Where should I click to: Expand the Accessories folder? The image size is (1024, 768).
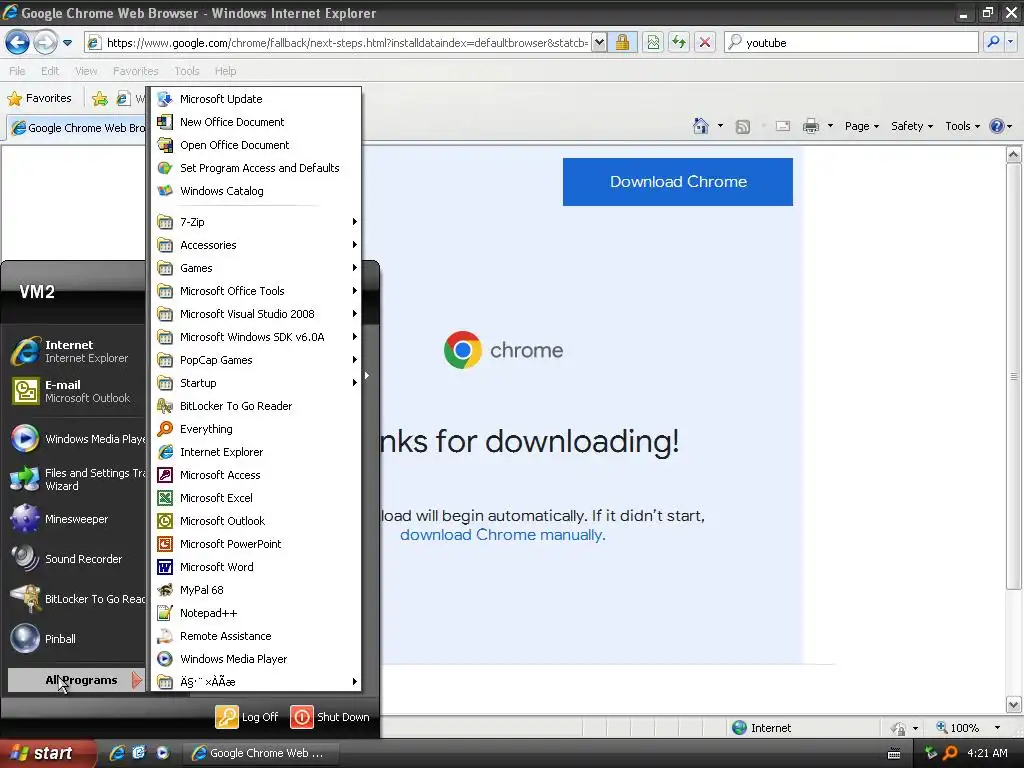pos(256,245)
